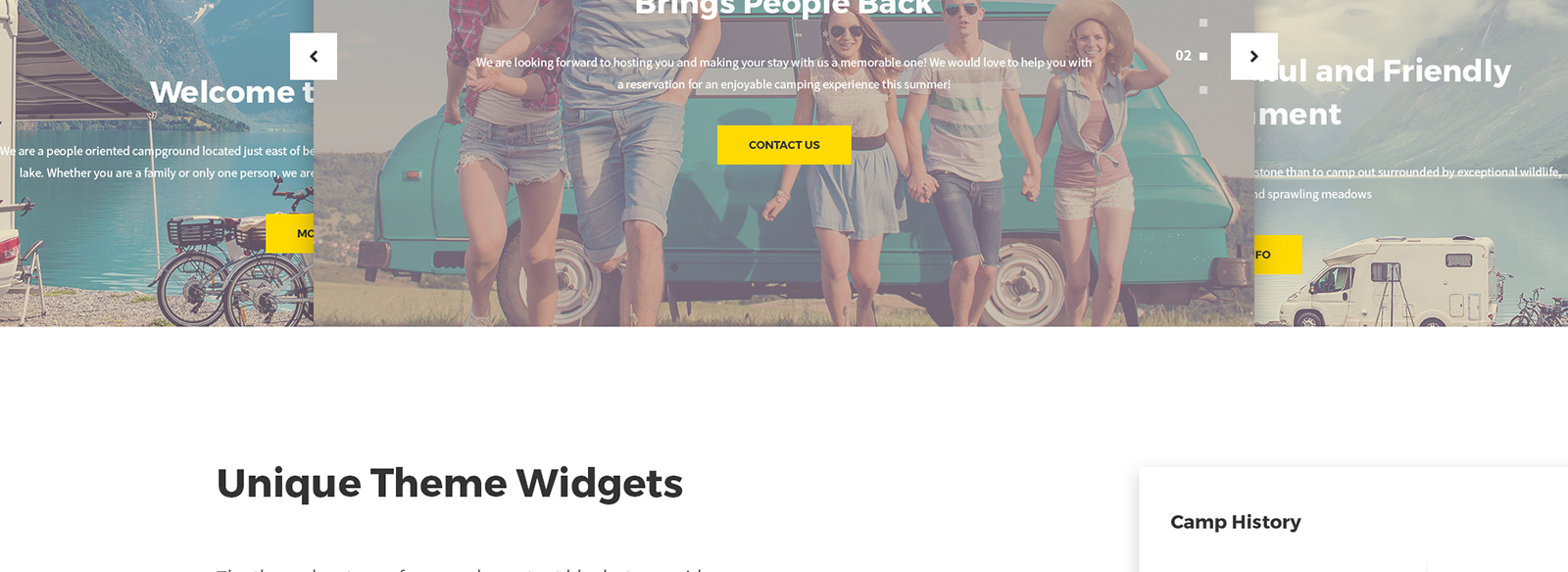The image size is (1568, 572).
Task: Click the yellow Contact Us button
Action: point(784,145)
